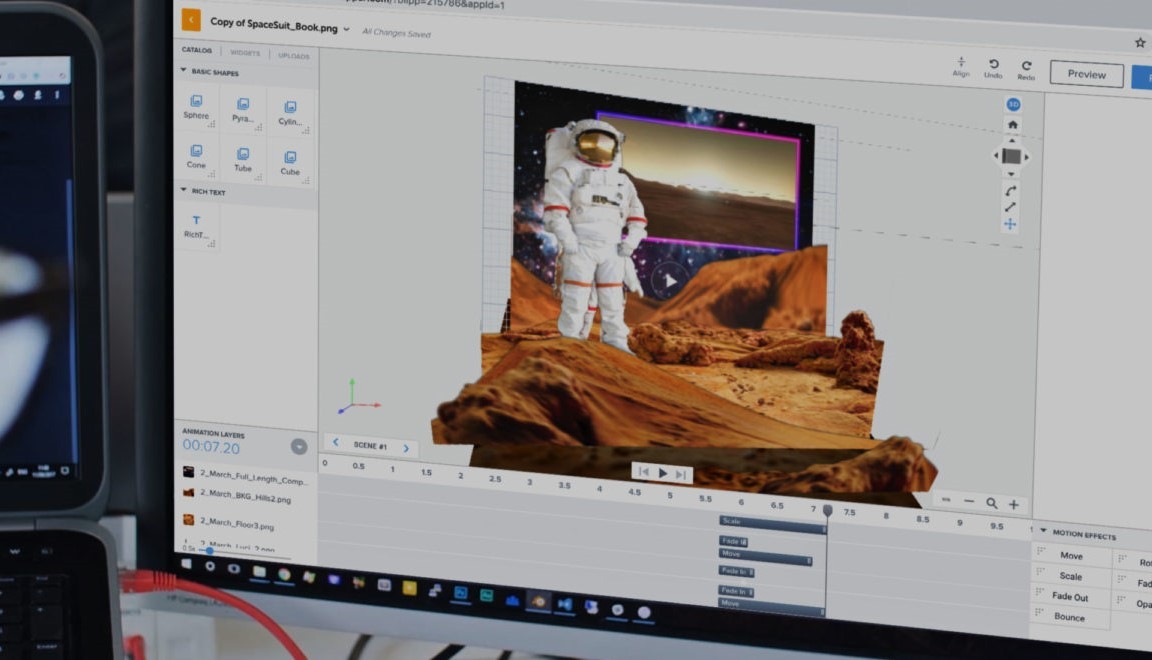Apply the Bounce motion effect
The height and width of the screenshot is (660, 1152).
point(1069,617)
